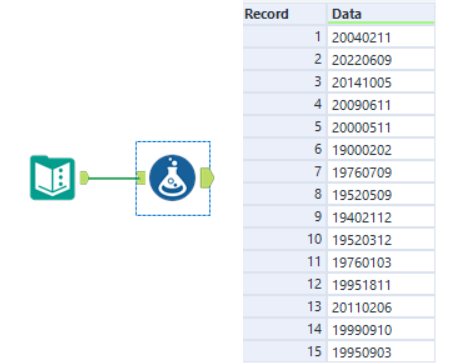The width and height of the screenshot is (475, 364).
Task: Select cell with value 19760103
Action: [x=381, y=262]
